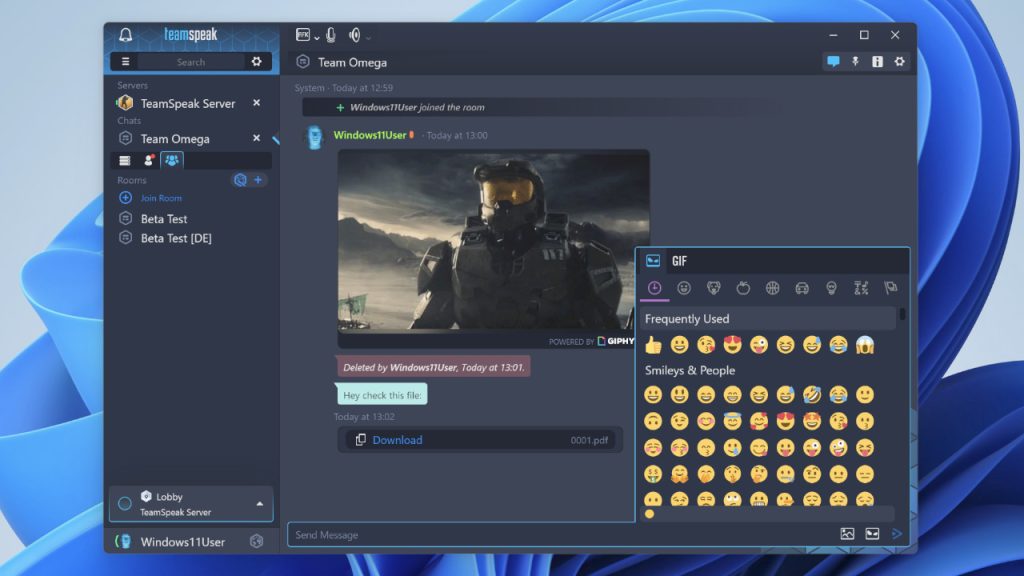Pin the Team Omega conversation
Screen dimensions: 1024x576
tap(856, 61)
